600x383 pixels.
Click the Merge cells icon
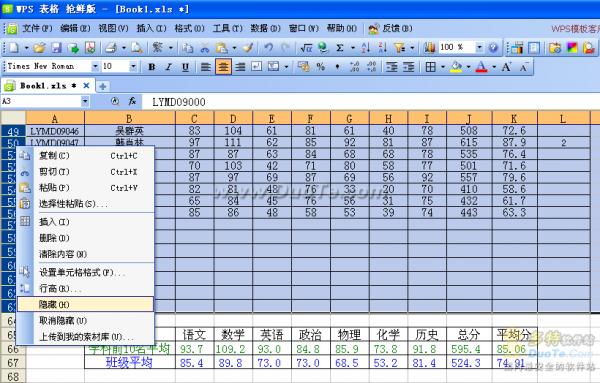273,67
